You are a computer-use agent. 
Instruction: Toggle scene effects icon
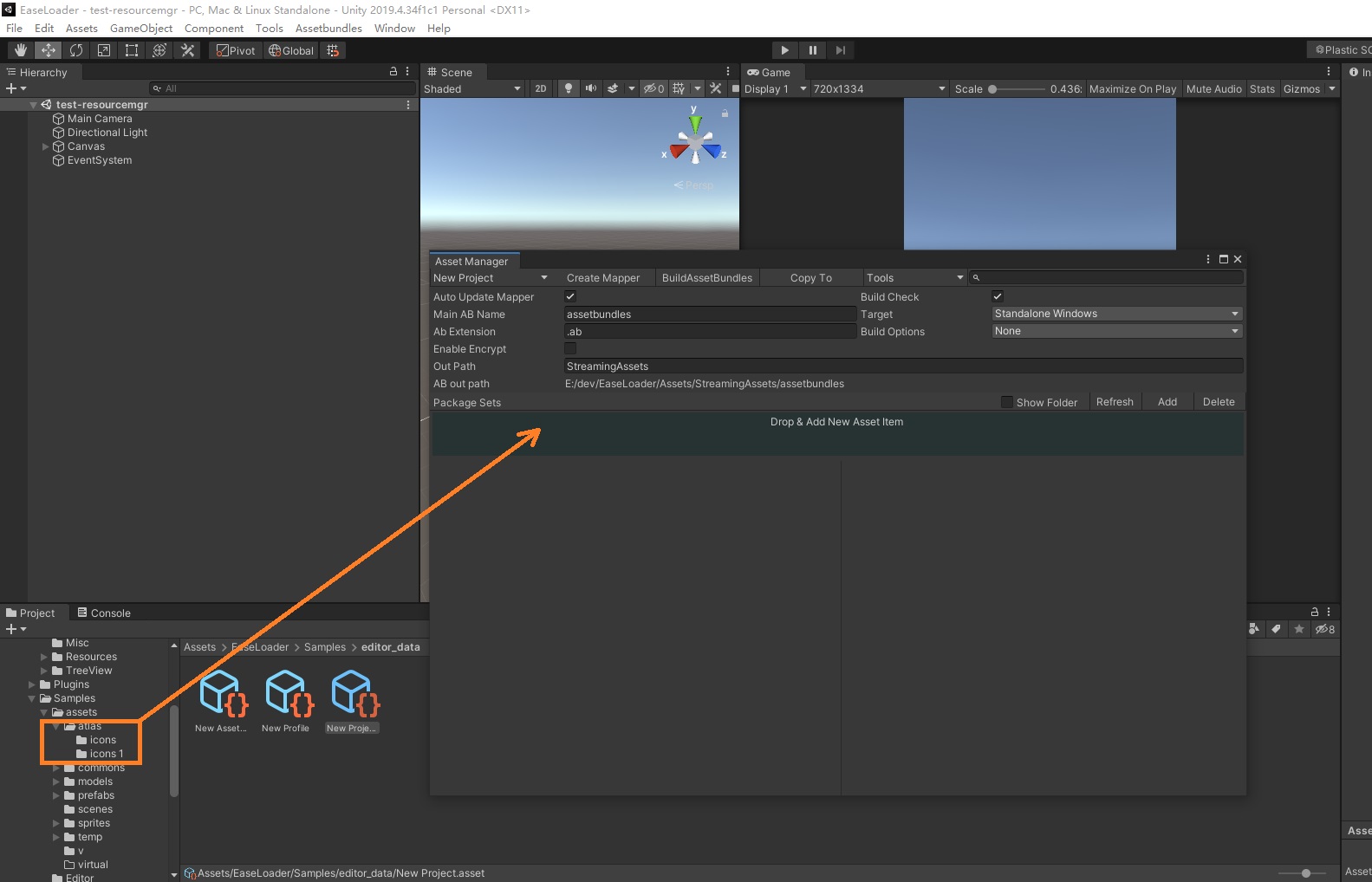tap(613, 88)
